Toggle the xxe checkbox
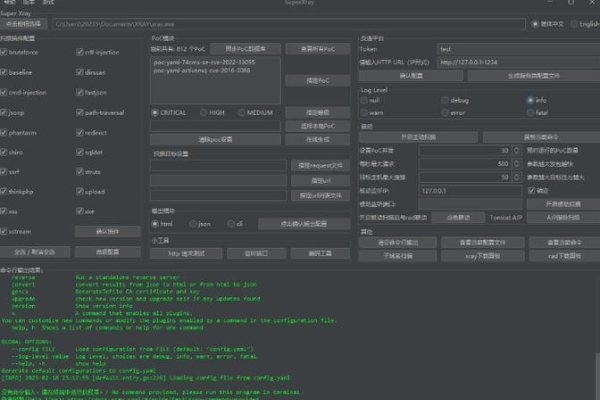Viewport: 600px width, 400px height. click(x=80, y=211)
